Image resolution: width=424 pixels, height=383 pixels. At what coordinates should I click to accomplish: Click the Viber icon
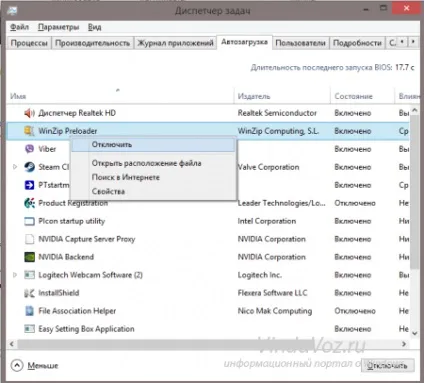(29, 149)
